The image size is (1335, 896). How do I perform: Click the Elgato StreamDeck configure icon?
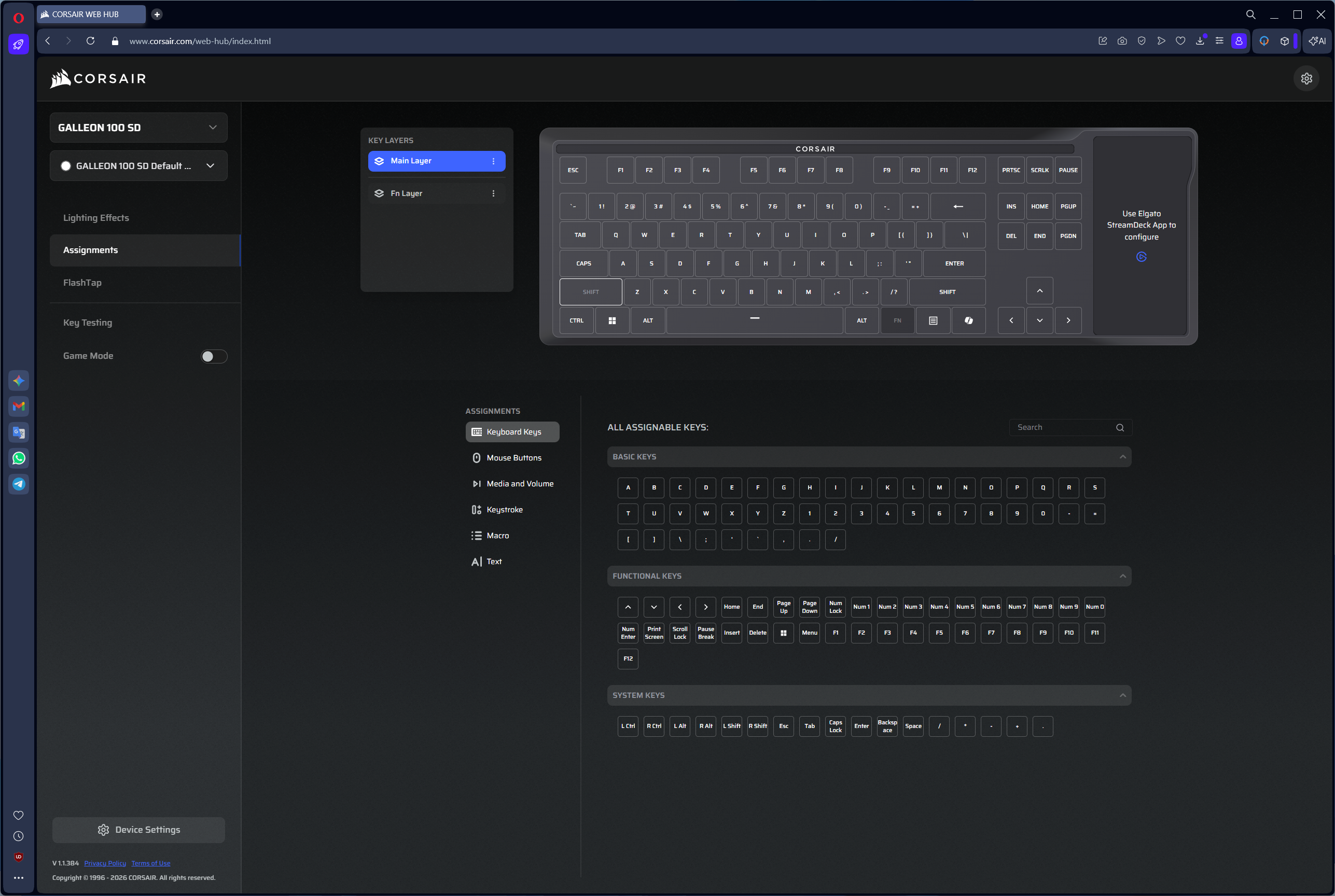tap(1141, 257)
